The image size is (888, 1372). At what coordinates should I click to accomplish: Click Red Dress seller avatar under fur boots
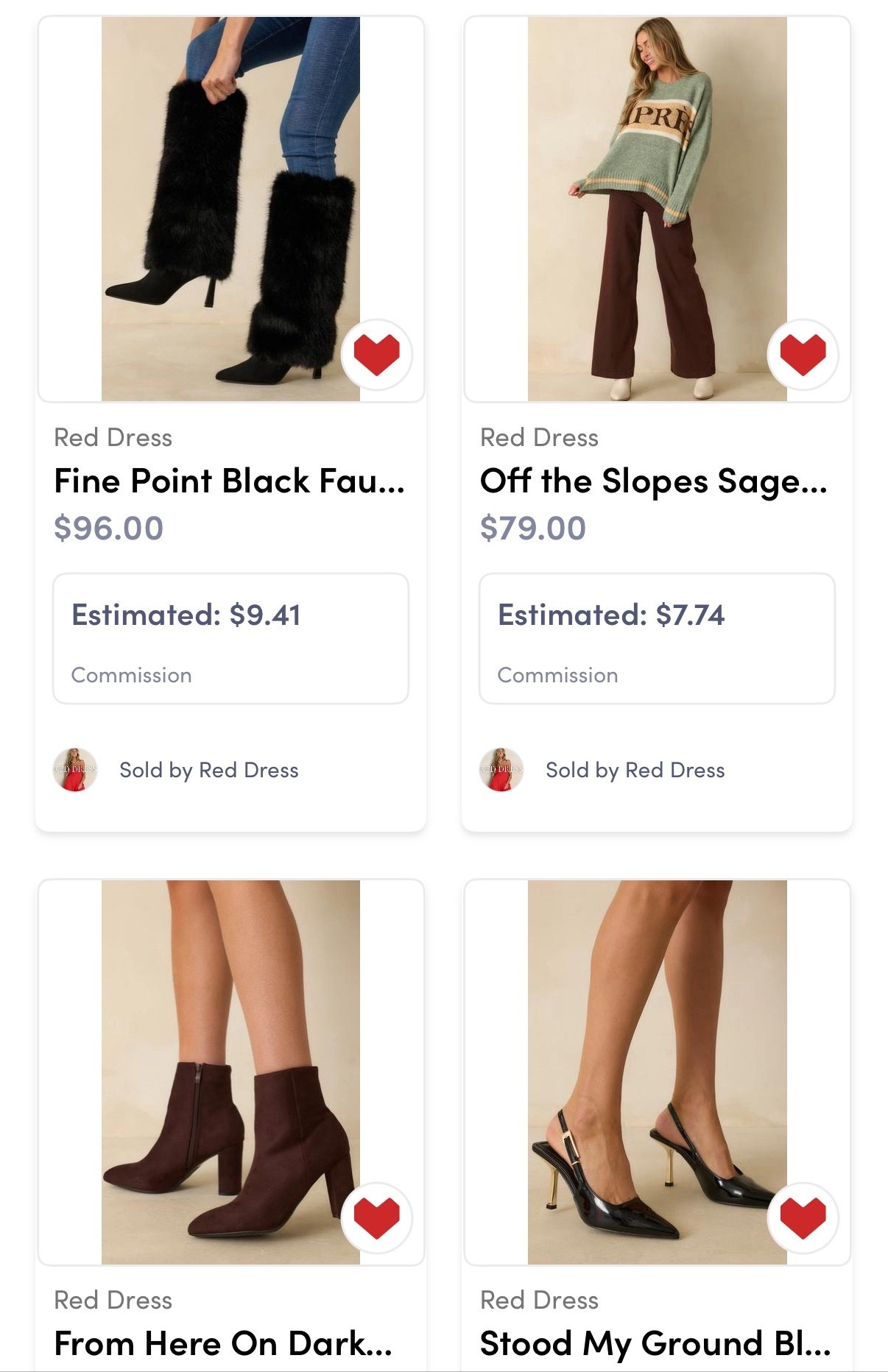coord(75,770)
